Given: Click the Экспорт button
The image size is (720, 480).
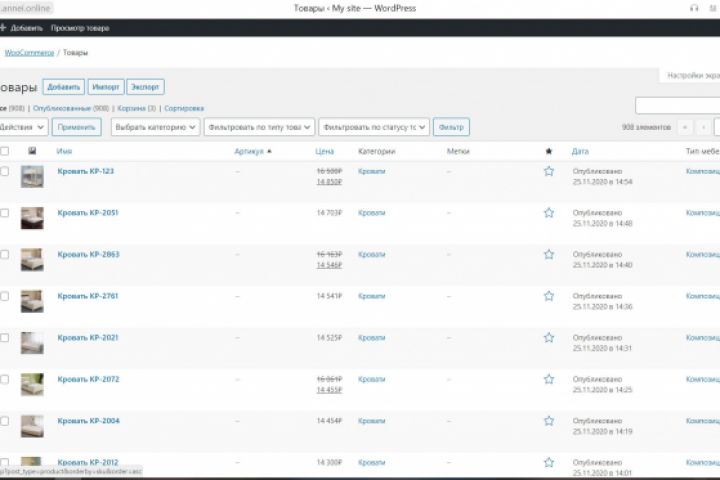Looking at the screenshot, I should click(x=145, y=87).
